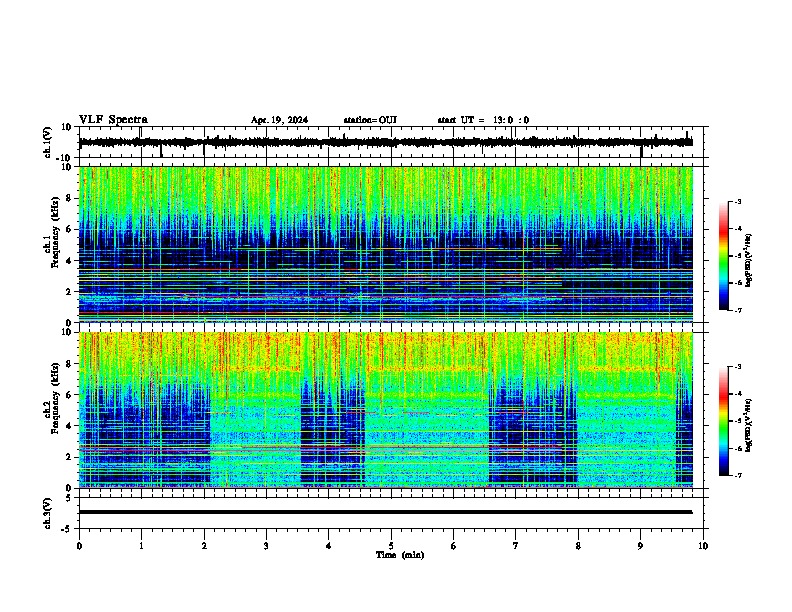Click the ch.1 color bar log PSD label

pyautogui.click(x=749, y=260)
